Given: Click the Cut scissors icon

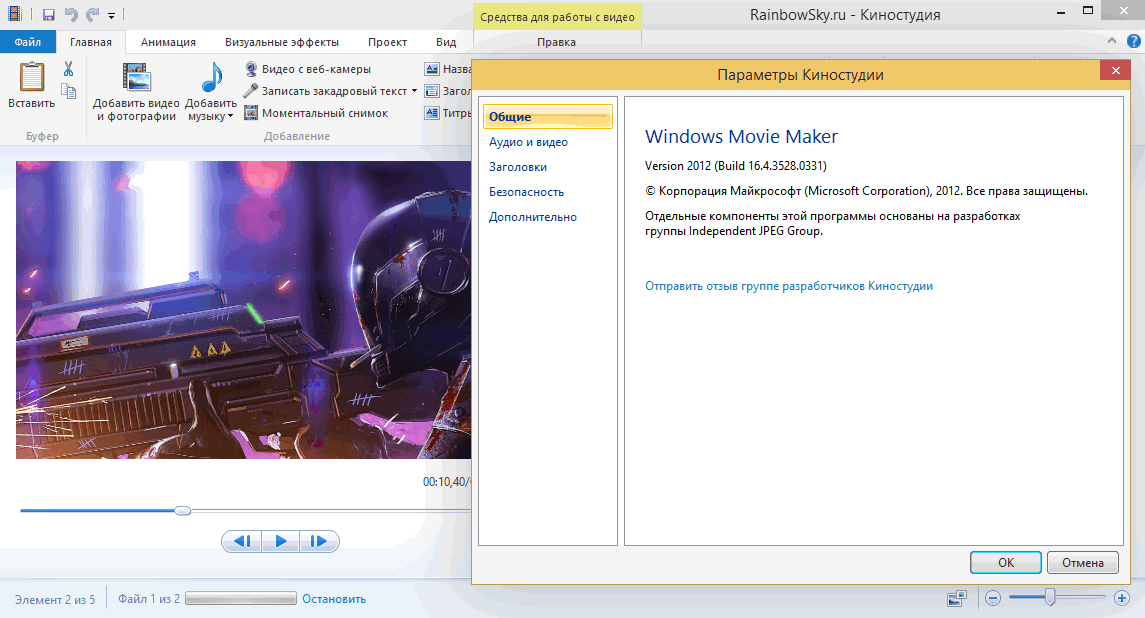Looking at the screenshot, I should point(69,69).
